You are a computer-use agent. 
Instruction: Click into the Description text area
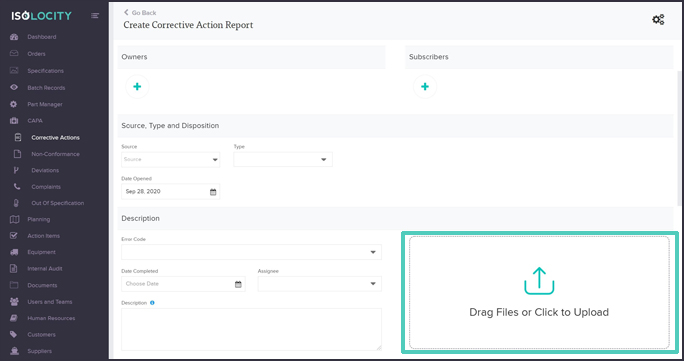click(x=251, y=329)
